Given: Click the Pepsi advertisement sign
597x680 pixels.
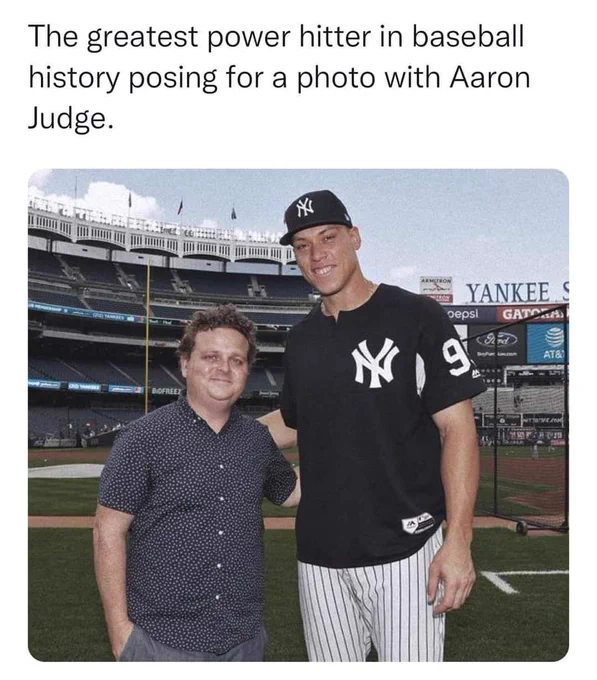Looking at the screenshot, I should click(x=463, y=314).
